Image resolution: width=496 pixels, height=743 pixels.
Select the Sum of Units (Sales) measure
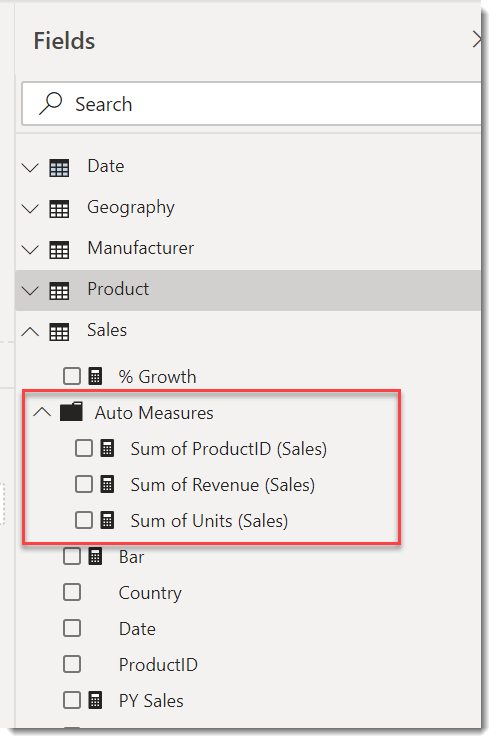pyautogui.click(x=209, y=521)
